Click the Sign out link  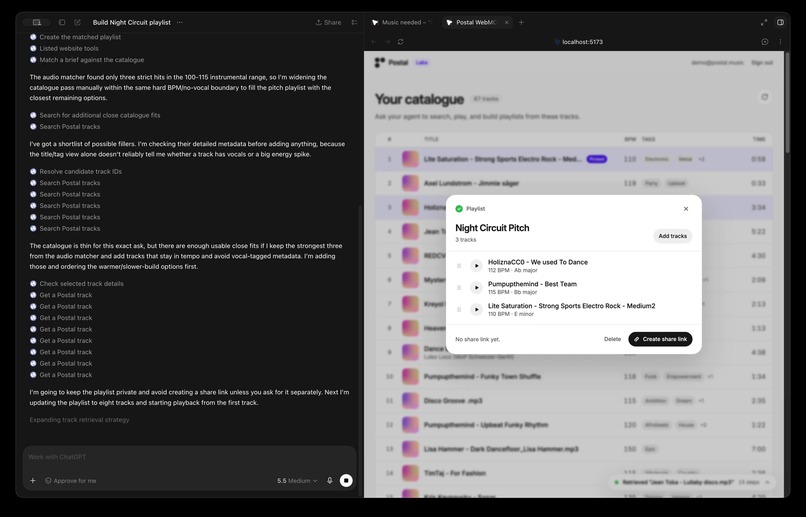point(762,63)
